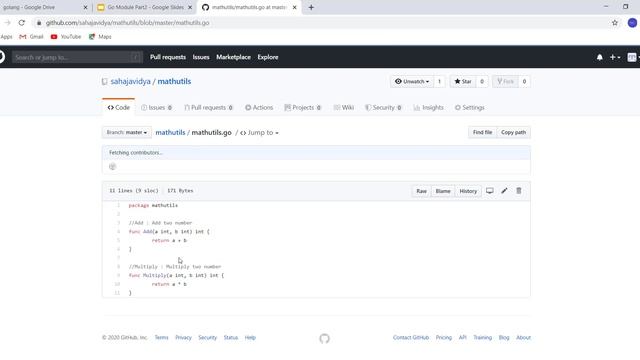Expand the Branch: master dropdown
The image size is (640, 360).
coord(127,133)
